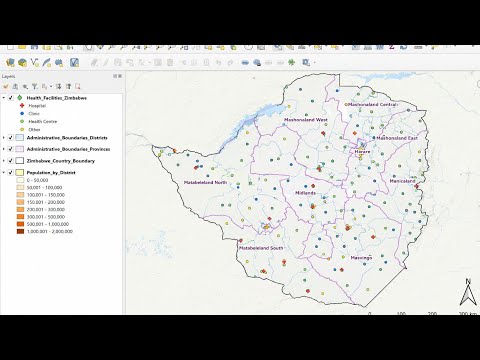Open the Vertex tool dropdown arrow

coord(150,63)
